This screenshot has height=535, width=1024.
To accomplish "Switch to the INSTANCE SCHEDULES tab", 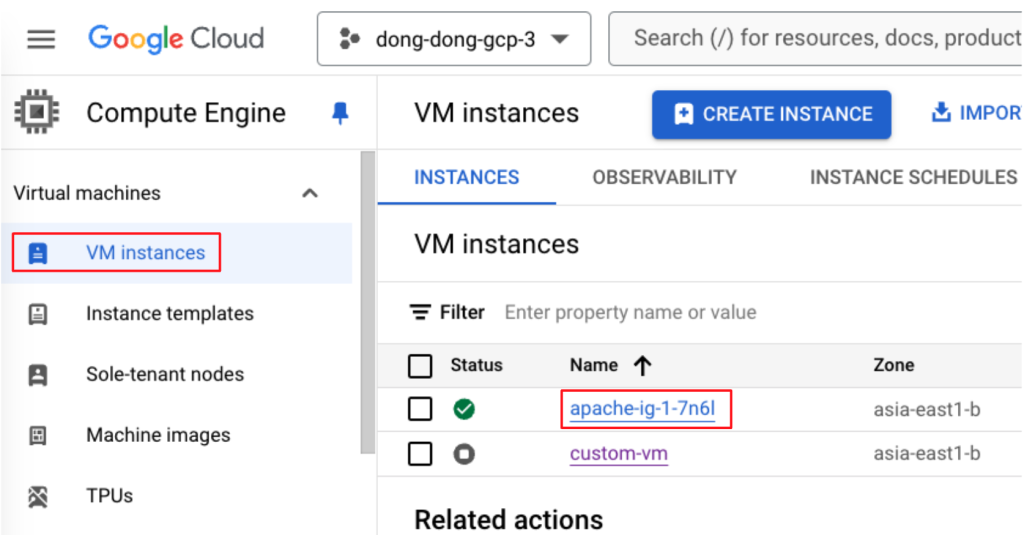I will [914, 177].
